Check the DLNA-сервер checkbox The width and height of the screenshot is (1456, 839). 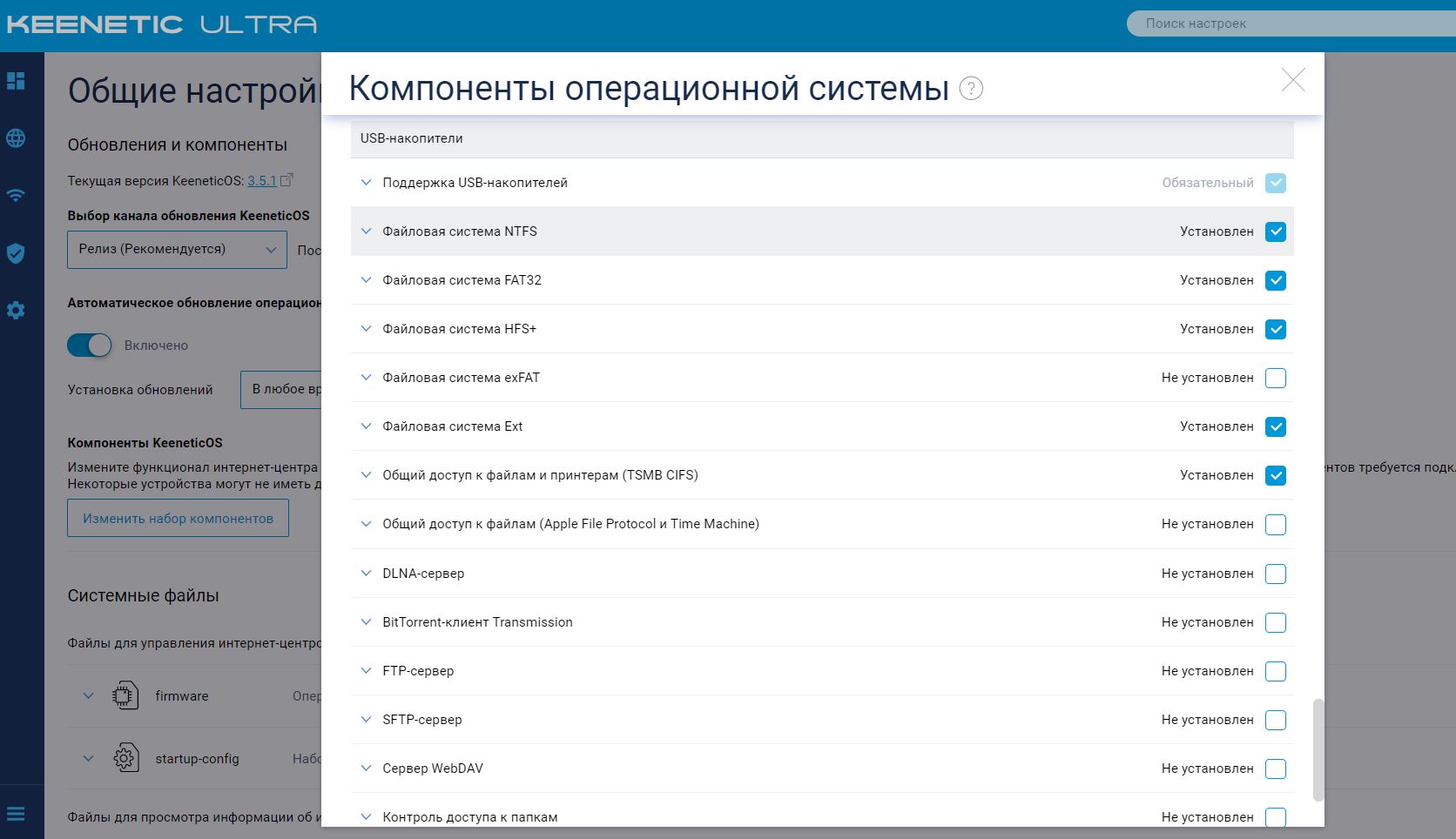[x=1276, y=574]
